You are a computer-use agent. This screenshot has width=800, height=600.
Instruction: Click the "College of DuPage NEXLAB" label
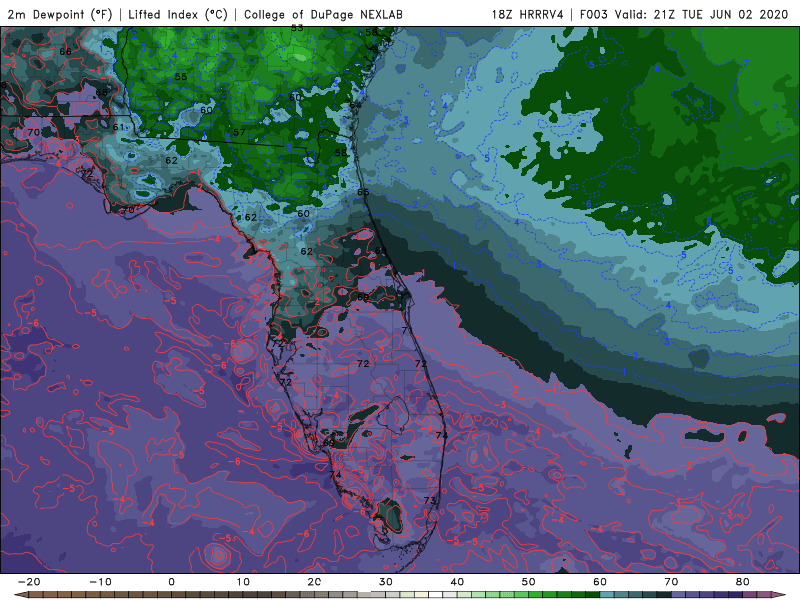[323, 14]
